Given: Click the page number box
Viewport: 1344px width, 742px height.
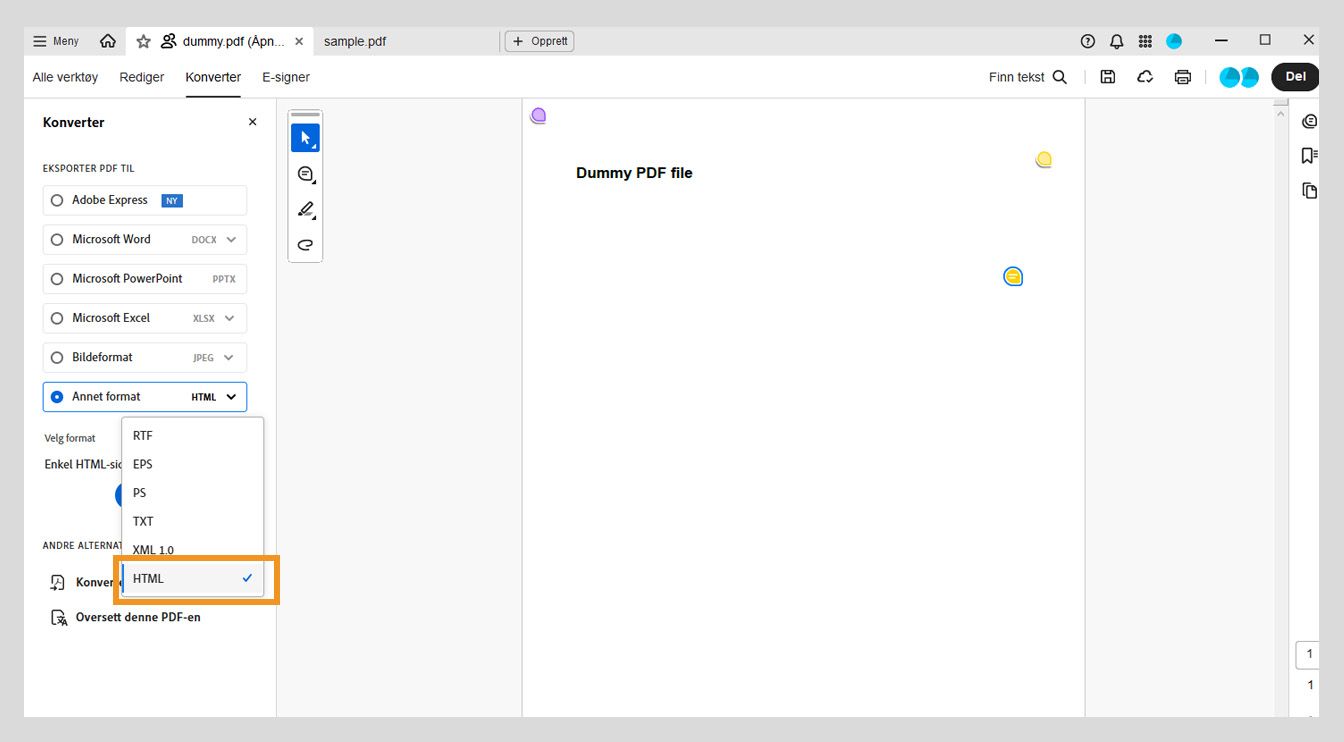Looking at the screenshot, I should [1309, 655].
